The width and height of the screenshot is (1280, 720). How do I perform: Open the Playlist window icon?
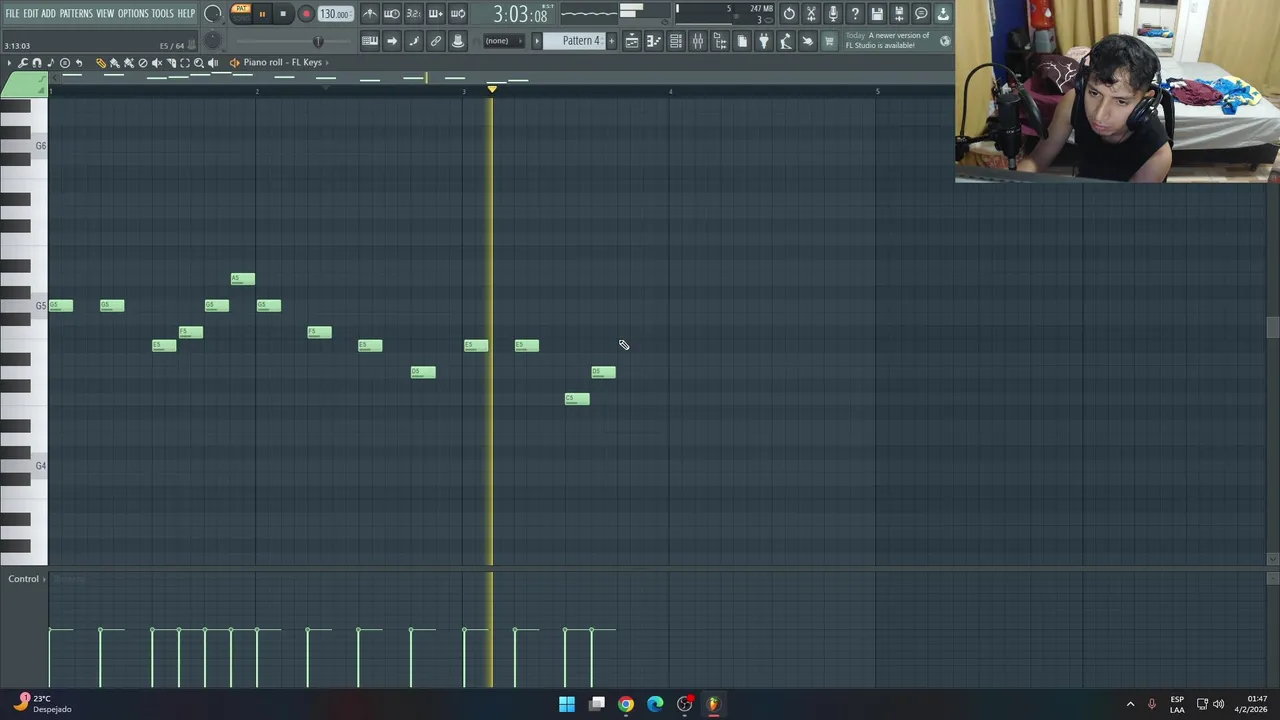point(632,41)
